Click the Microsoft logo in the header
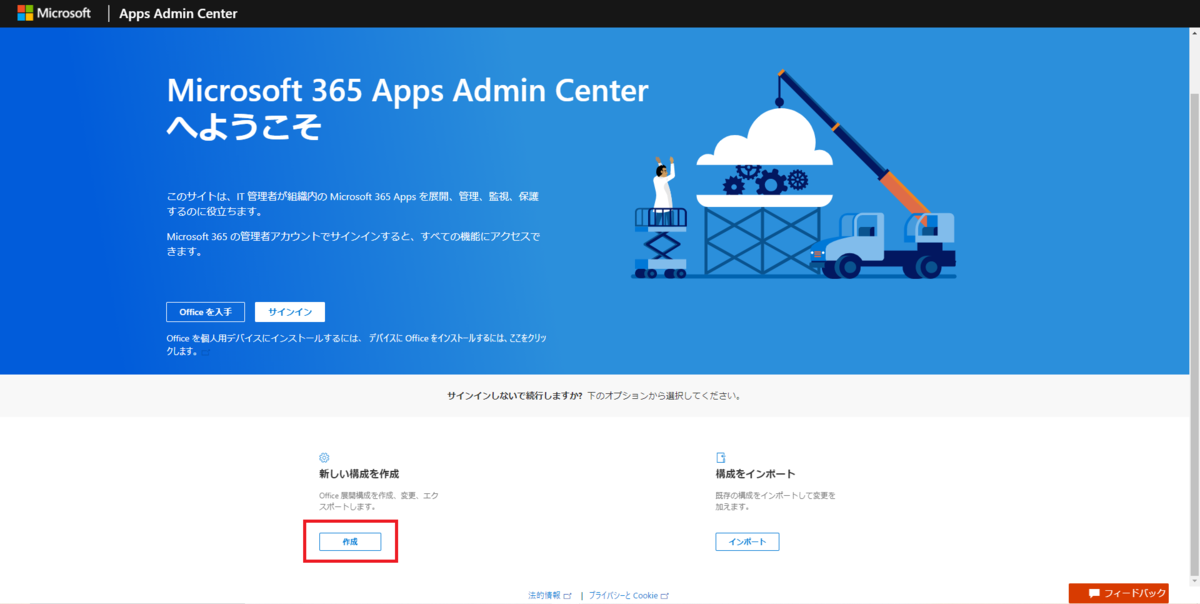The width and height of the screenshot is (1200, 604). click(x=55, y=13)
